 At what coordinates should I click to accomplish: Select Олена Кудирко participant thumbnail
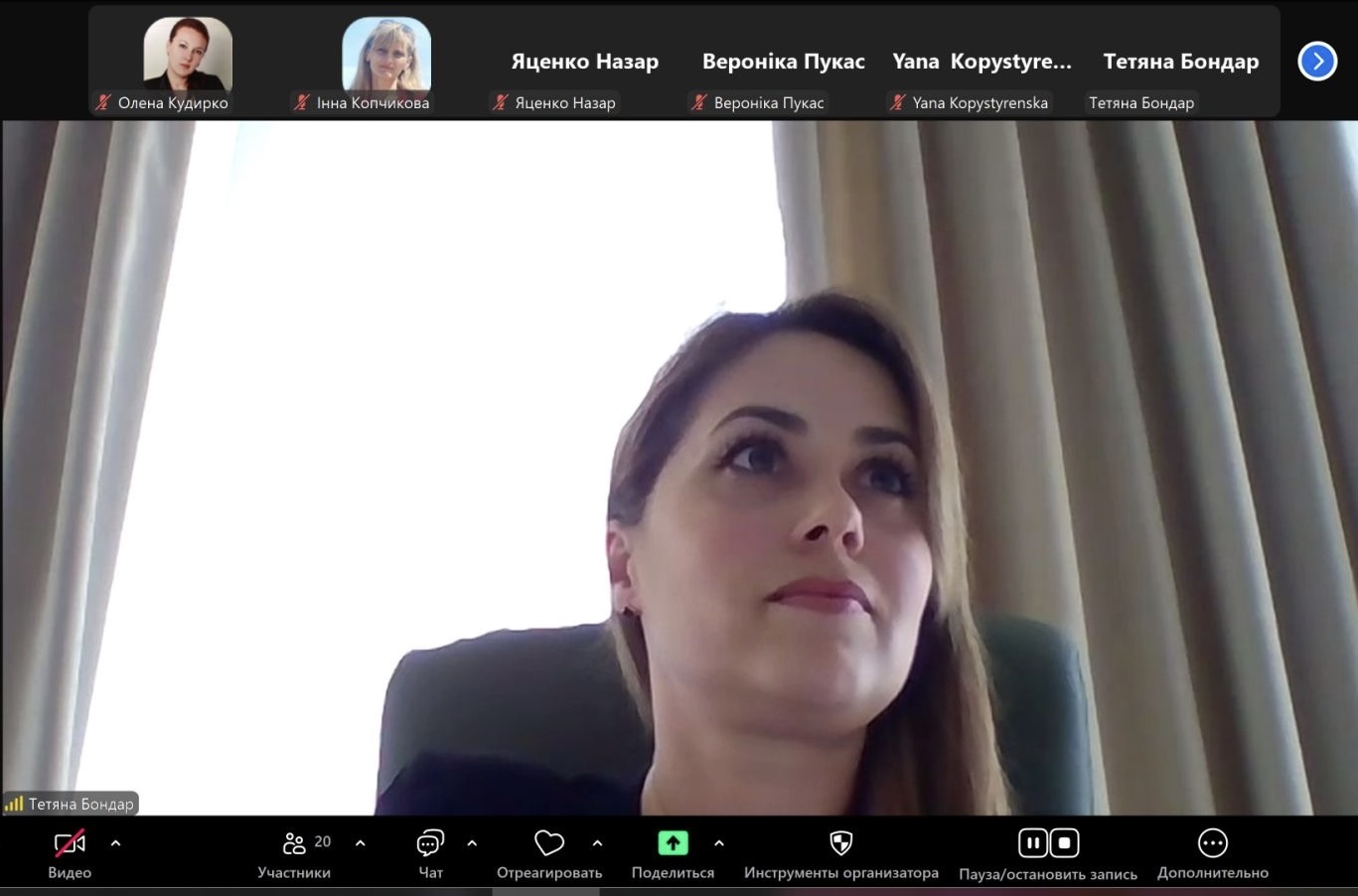point(188,56)
